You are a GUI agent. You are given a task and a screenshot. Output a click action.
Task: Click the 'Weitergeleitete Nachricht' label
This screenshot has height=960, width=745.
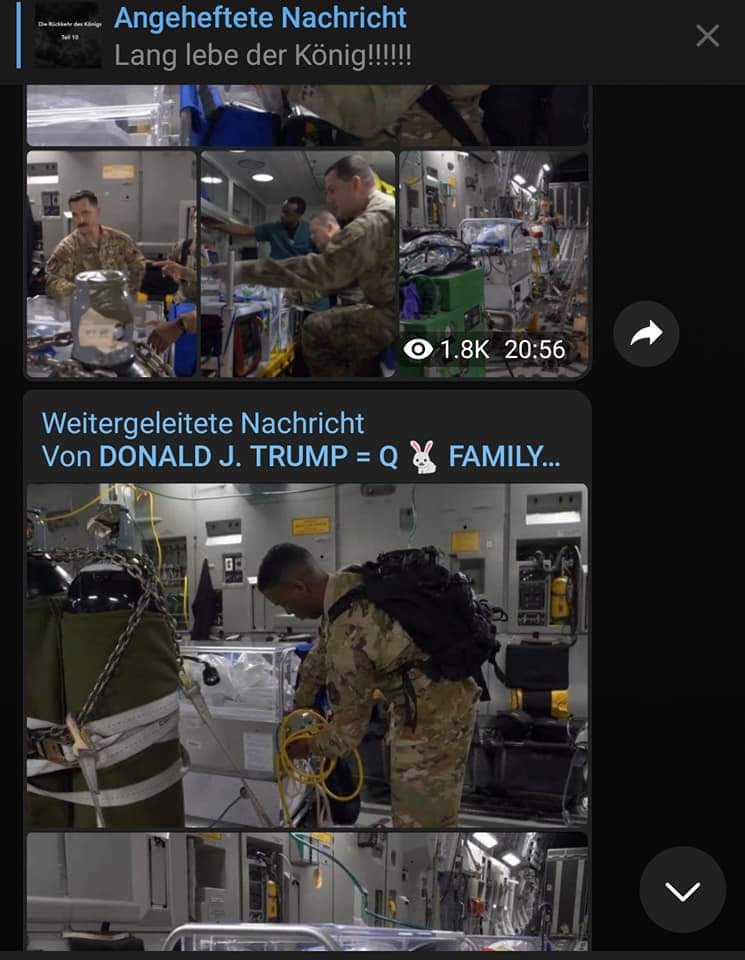tap(203, 423)
